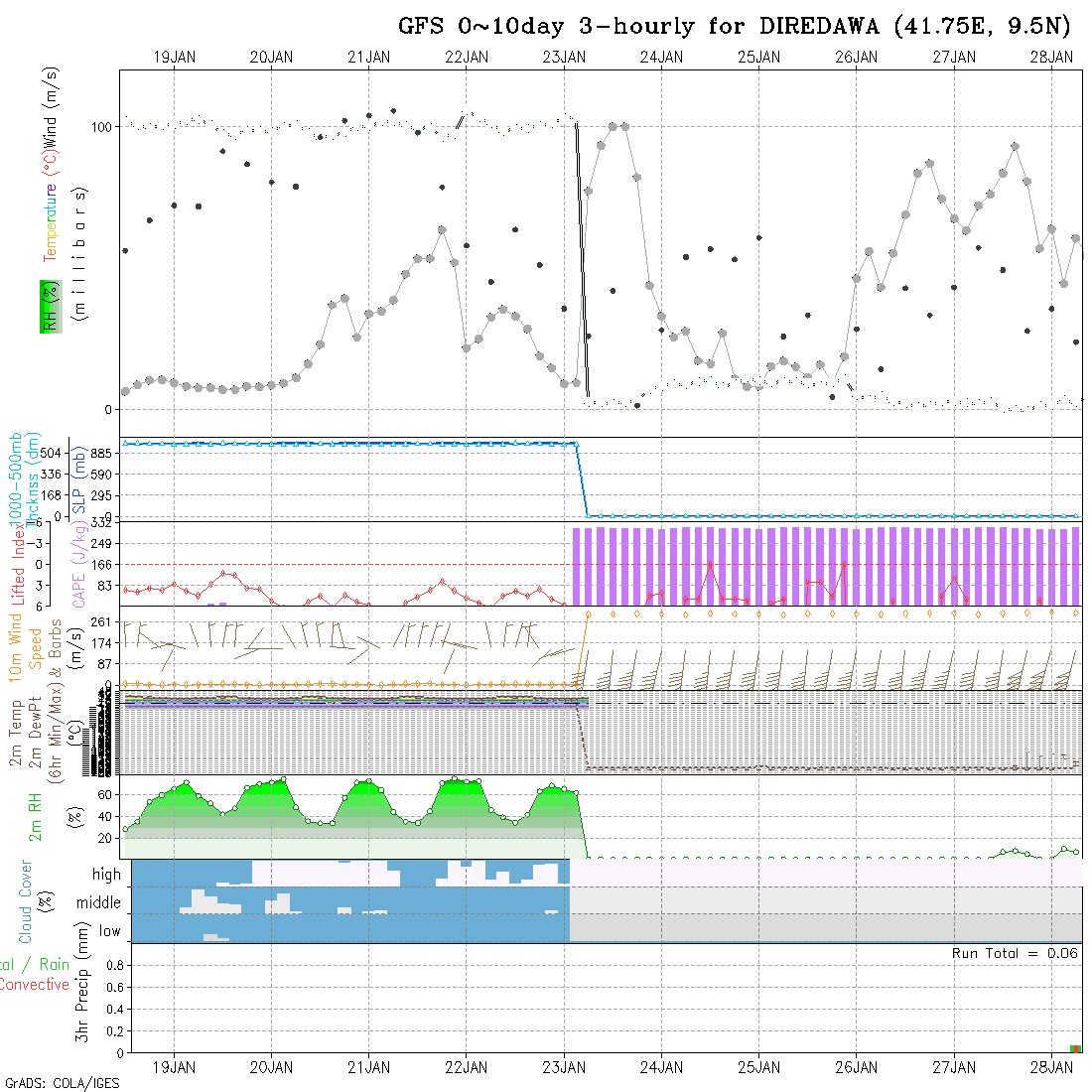Click the Run Total = 0.06 text
Screen dimensions: 1092x1092
coord(1015,953)
